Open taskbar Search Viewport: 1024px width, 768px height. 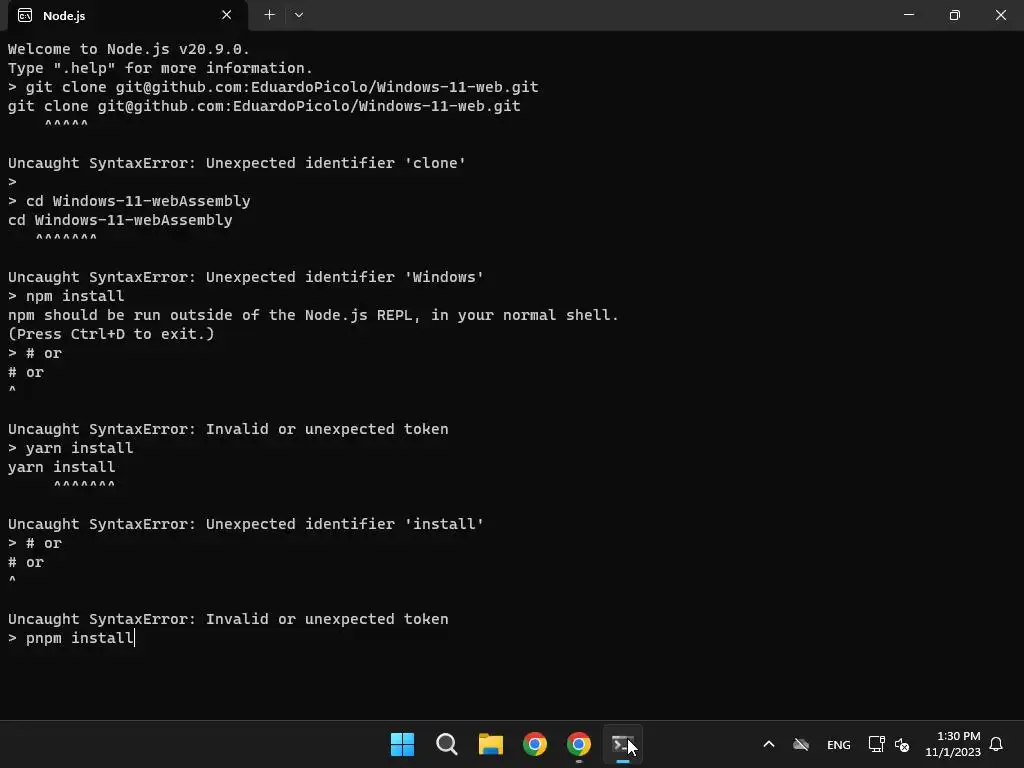coord(447,744)
